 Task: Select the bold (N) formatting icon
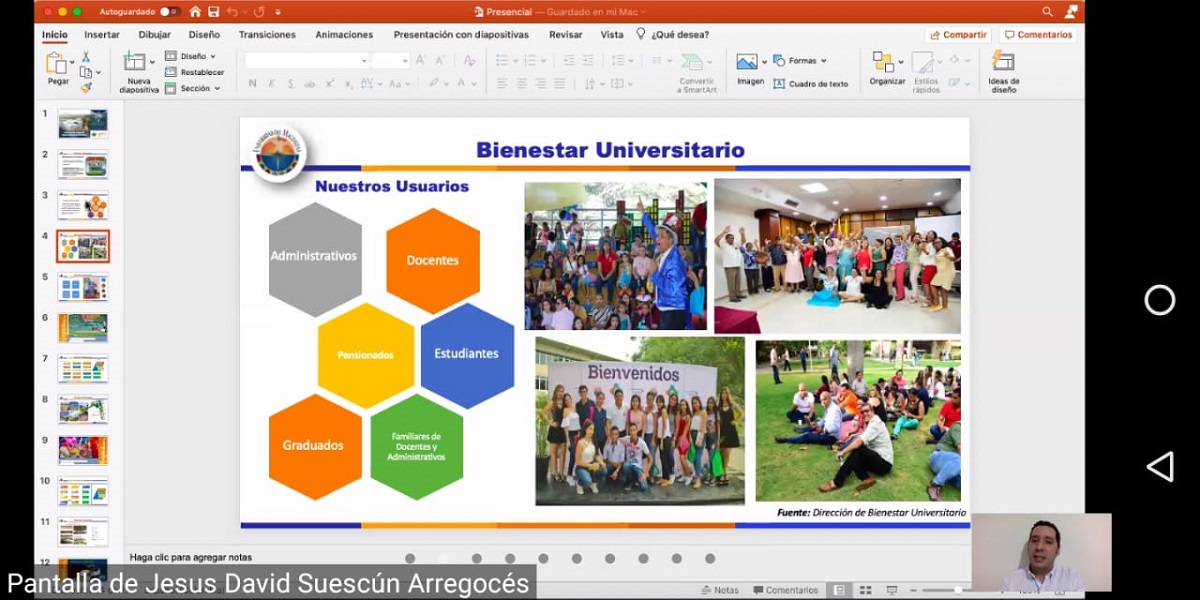pyautogui.click(x=253, y=82)
